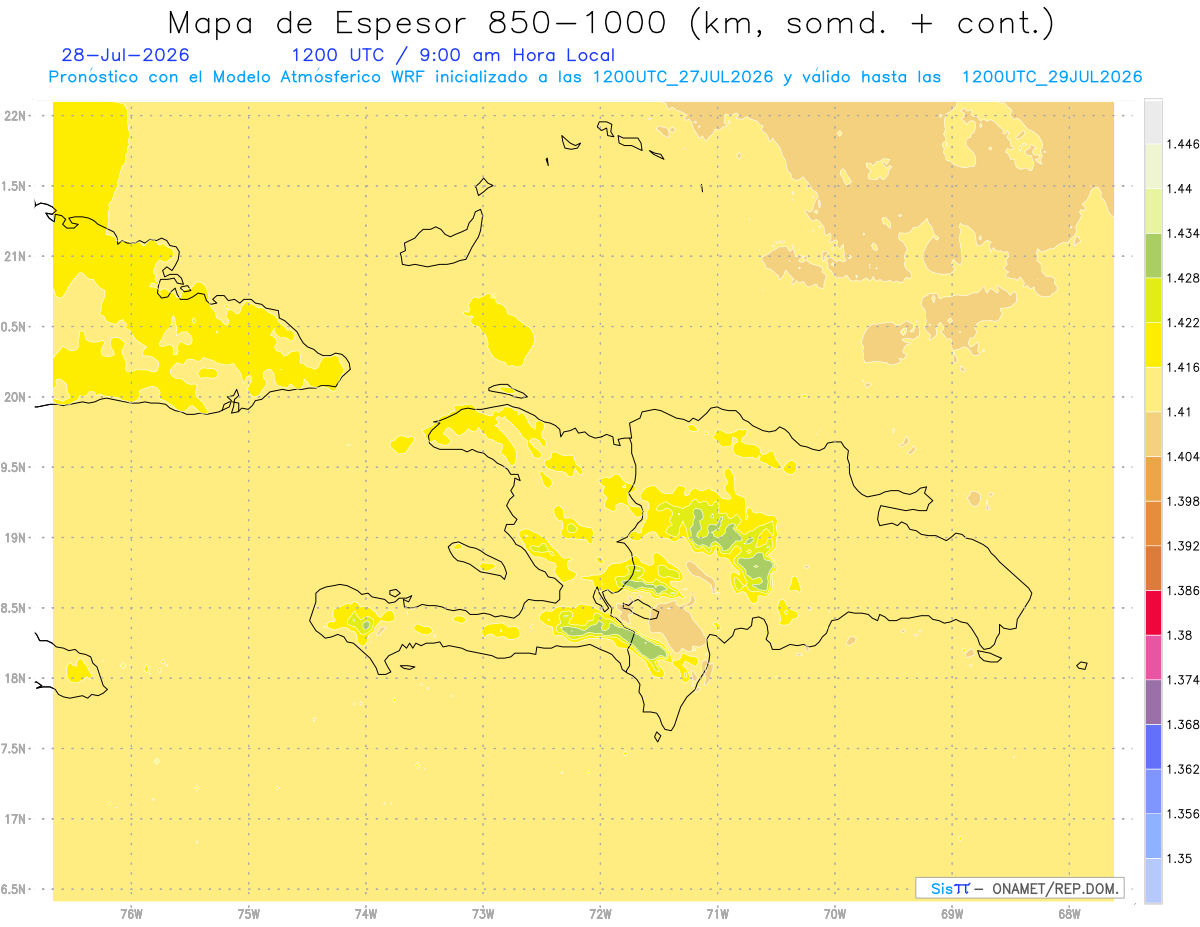Click the 70W longitude label
Viewport: 1200px width, 927px height.
point(835,914)
